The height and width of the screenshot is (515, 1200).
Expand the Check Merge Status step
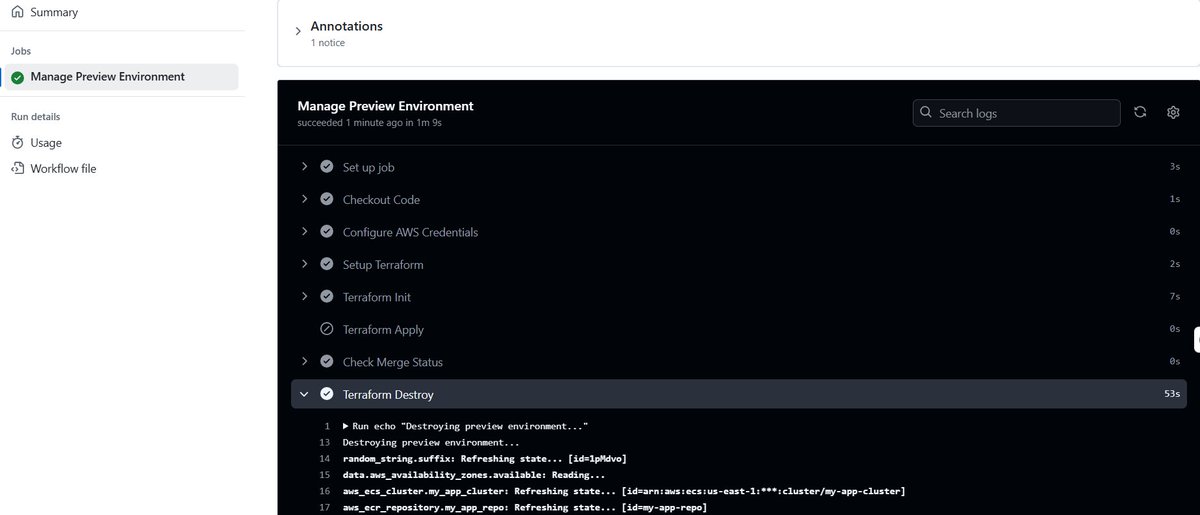304,362
